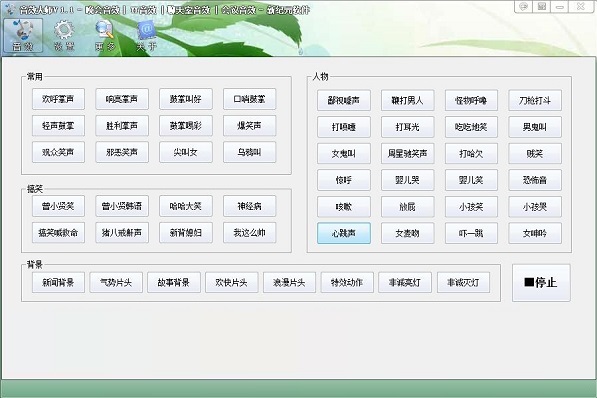Play the 尖叫女 female scream sound
Viewport: 597px width, 398px height.
pyautogui.click(x=186, y=152)
